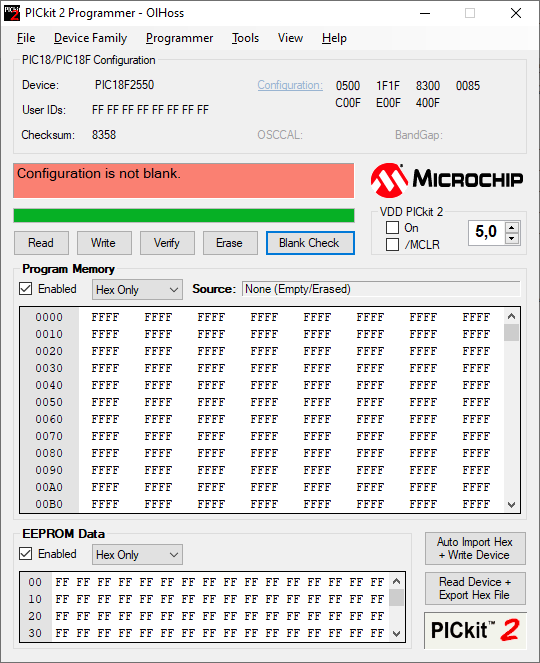Open the Device Family menu
Image resolution: width=540 pixels, height=663 pixels.
[90, 38]
